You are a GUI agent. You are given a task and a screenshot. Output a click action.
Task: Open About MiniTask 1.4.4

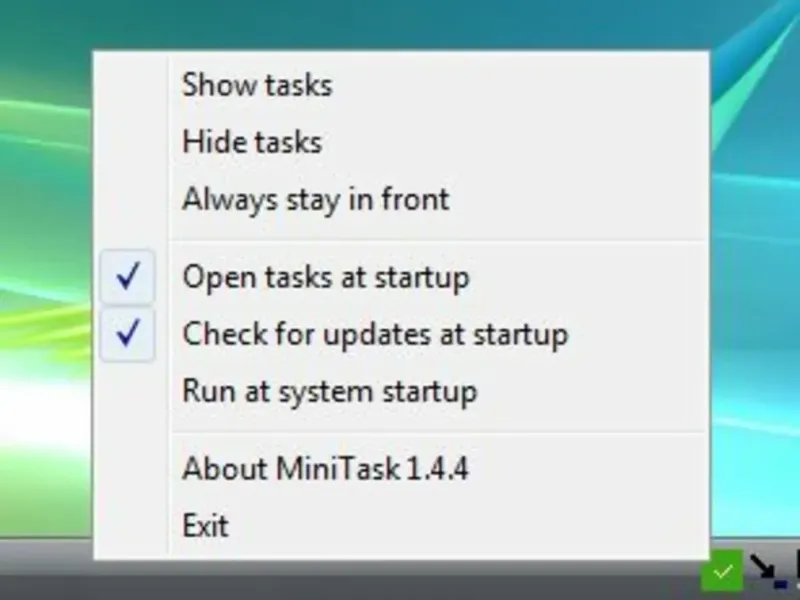[325, 468]
